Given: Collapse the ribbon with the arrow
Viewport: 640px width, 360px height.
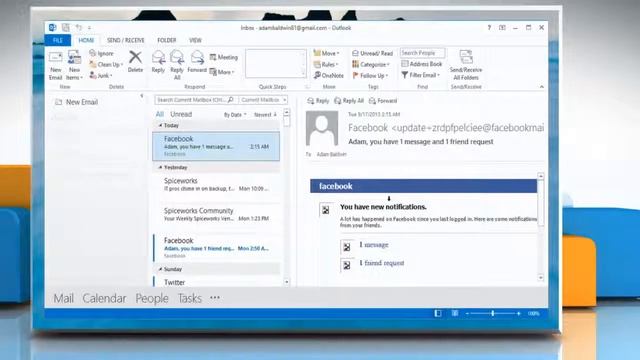Looking at the screenshot, I should [x=542, y=87].
